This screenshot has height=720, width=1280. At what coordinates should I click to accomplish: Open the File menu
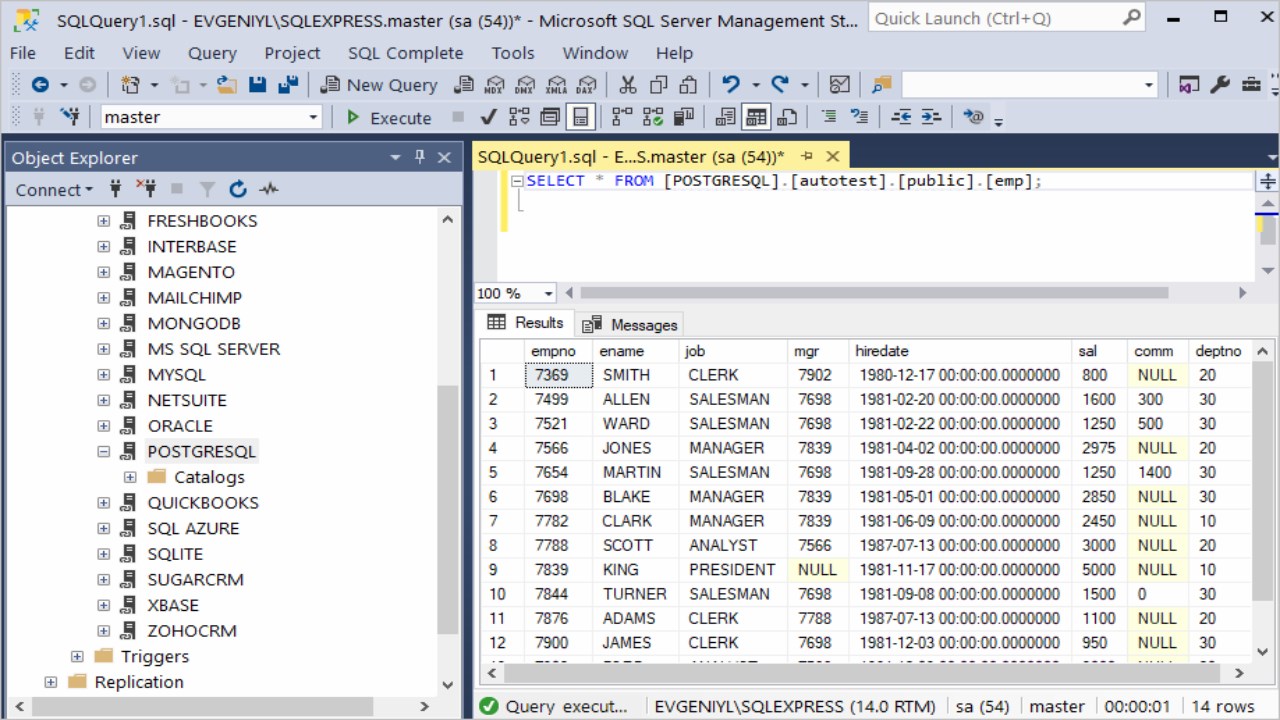pos(22,53)
